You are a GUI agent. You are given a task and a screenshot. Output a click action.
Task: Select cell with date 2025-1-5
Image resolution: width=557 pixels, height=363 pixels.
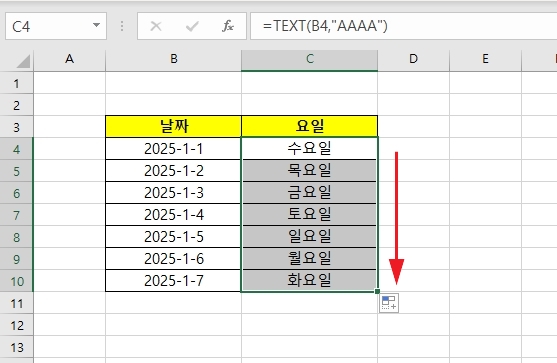tap(173, 237)
